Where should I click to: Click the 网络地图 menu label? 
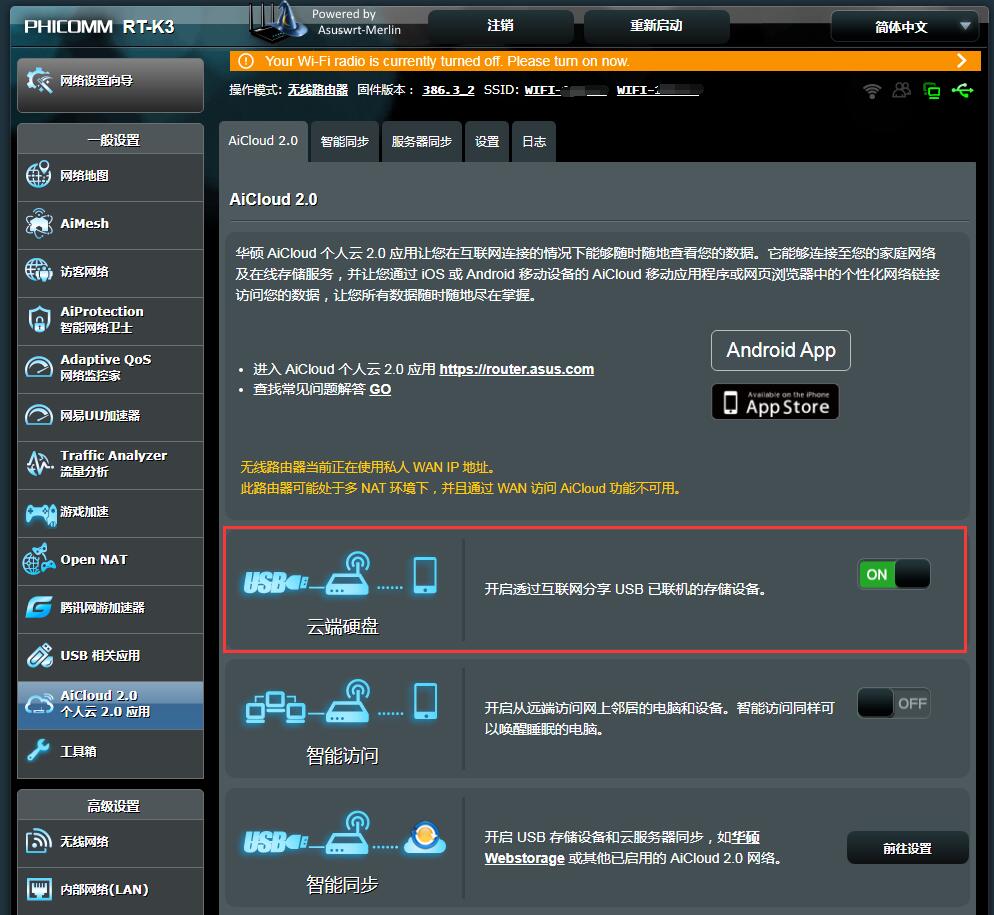[84, 176]
